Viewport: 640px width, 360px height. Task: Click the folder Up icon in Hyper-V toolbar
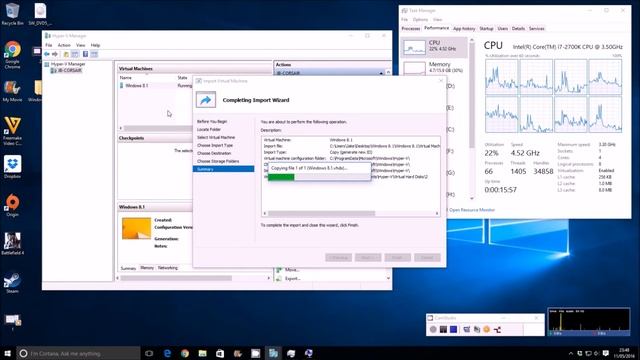[x=66, y=54]
